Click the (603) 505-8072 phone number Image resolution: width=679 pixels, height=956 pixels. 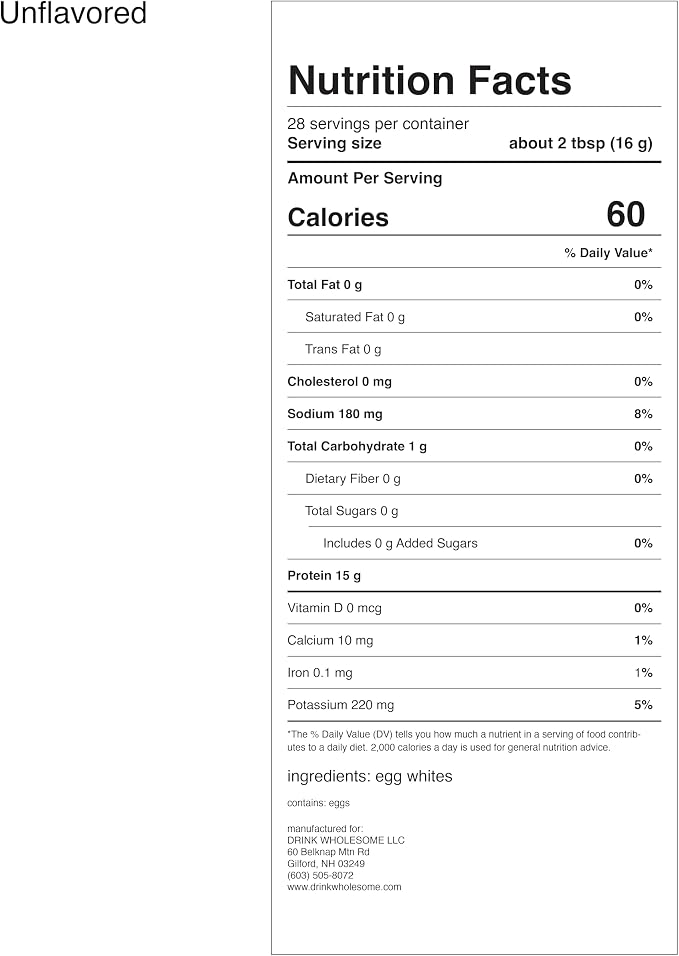320,876
